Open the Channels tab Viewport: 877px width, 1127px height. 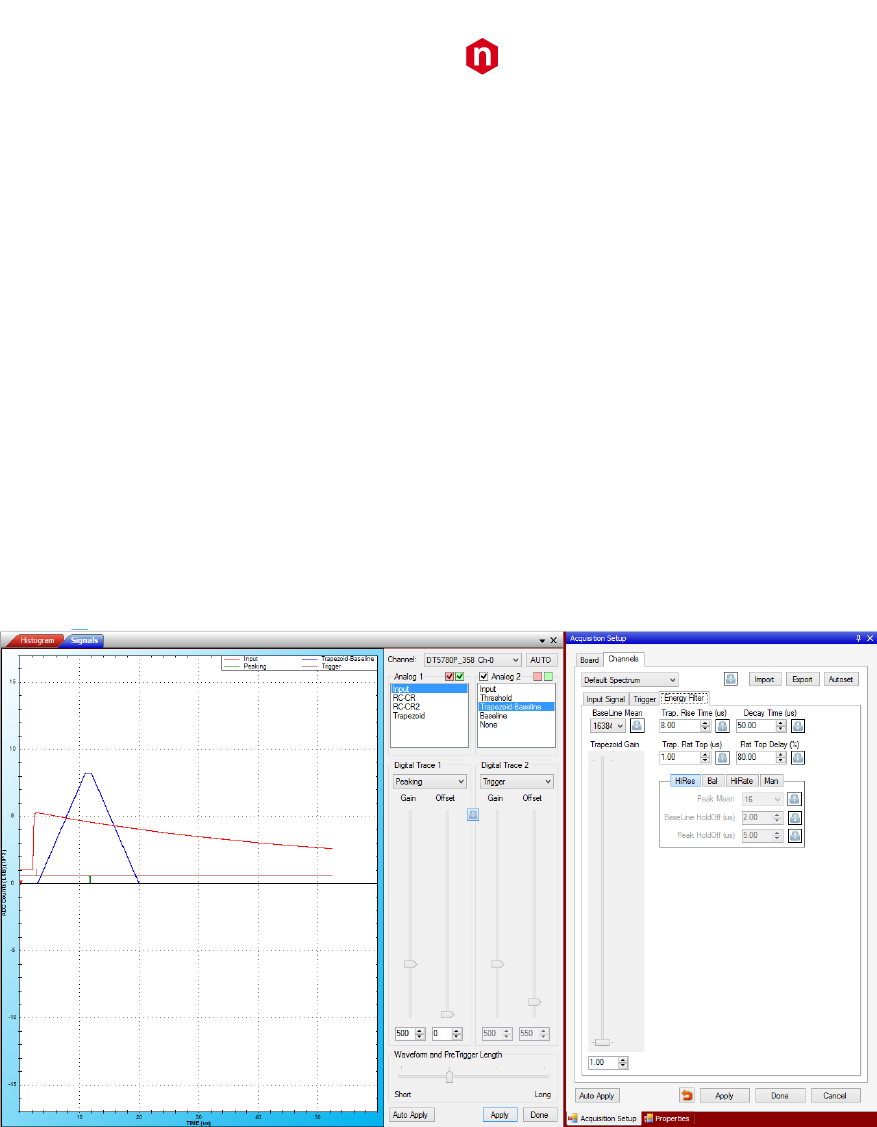pyautogui.click(x=623, y=659)
